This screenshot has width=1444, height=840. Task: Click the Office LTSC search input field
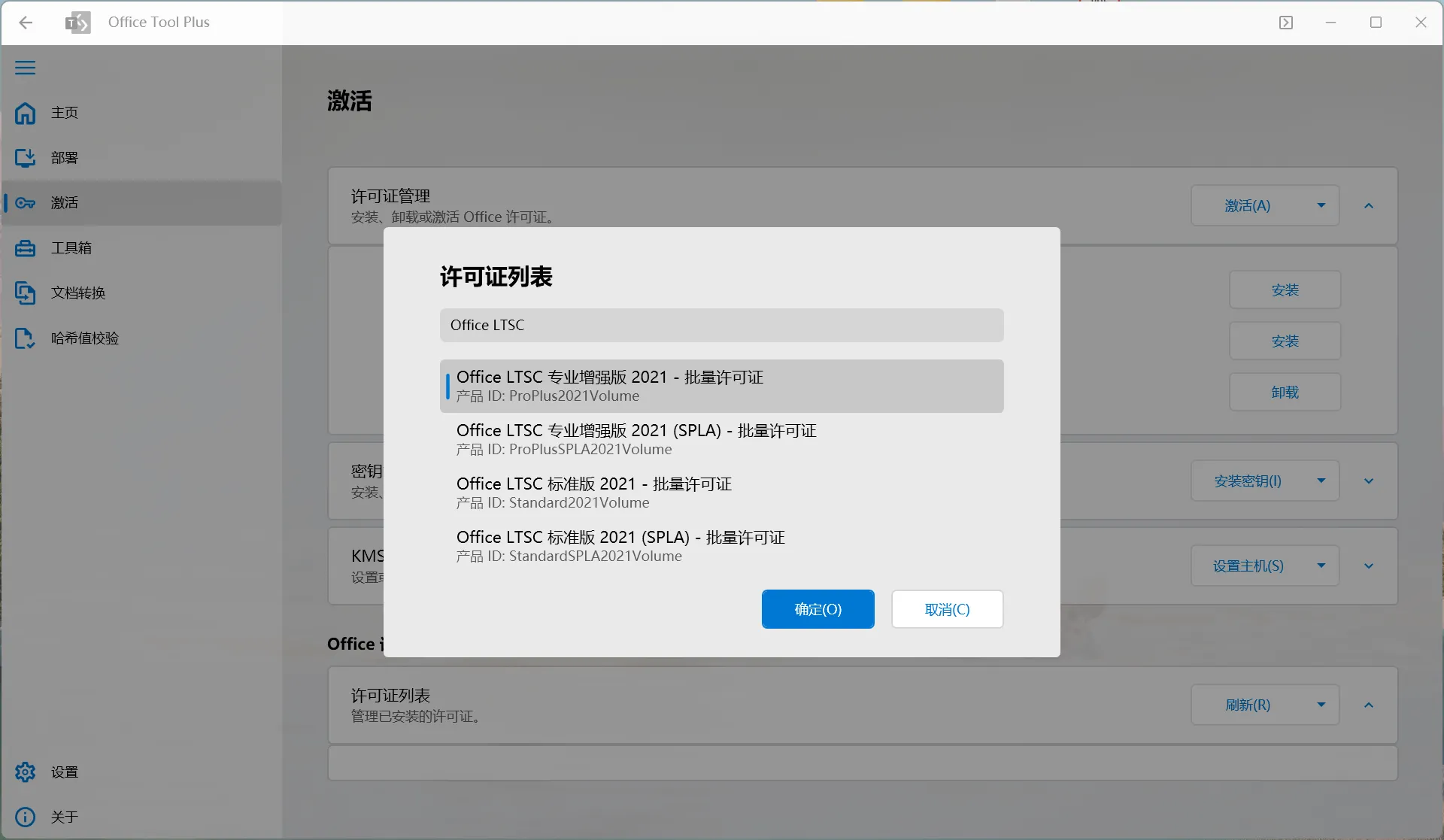(x=721, y=325)
